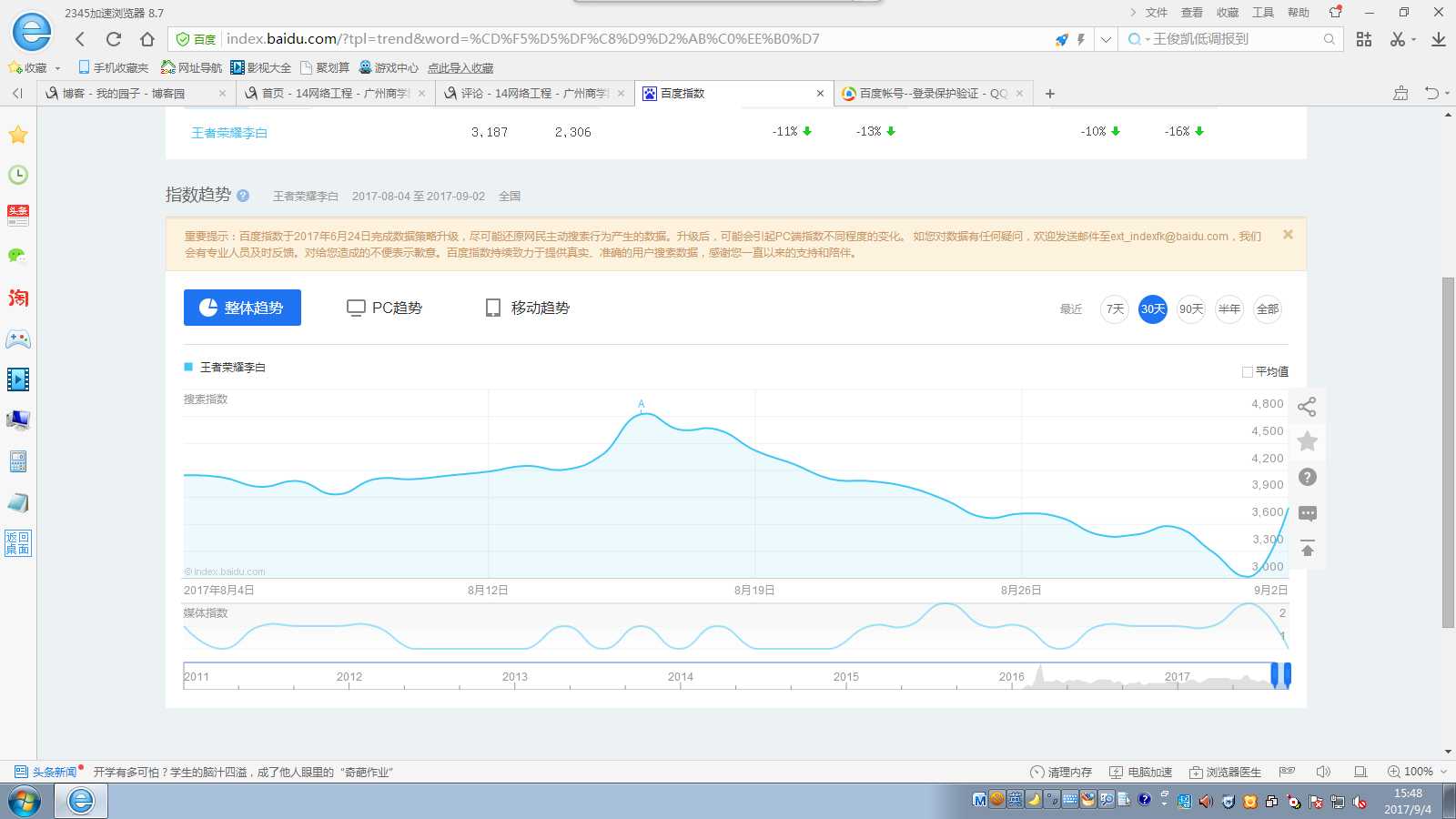
Task: Toggle the 平均值 checkbox
Action: (x=1248, y=371)
